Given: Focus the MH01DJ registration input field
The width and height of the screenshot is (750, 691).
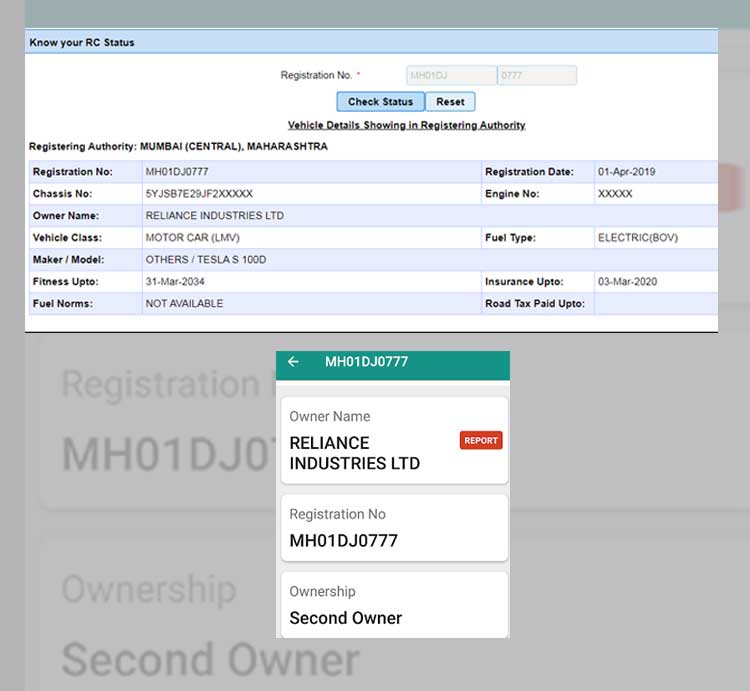Looking at the screenshot, I should pos(451,75).
